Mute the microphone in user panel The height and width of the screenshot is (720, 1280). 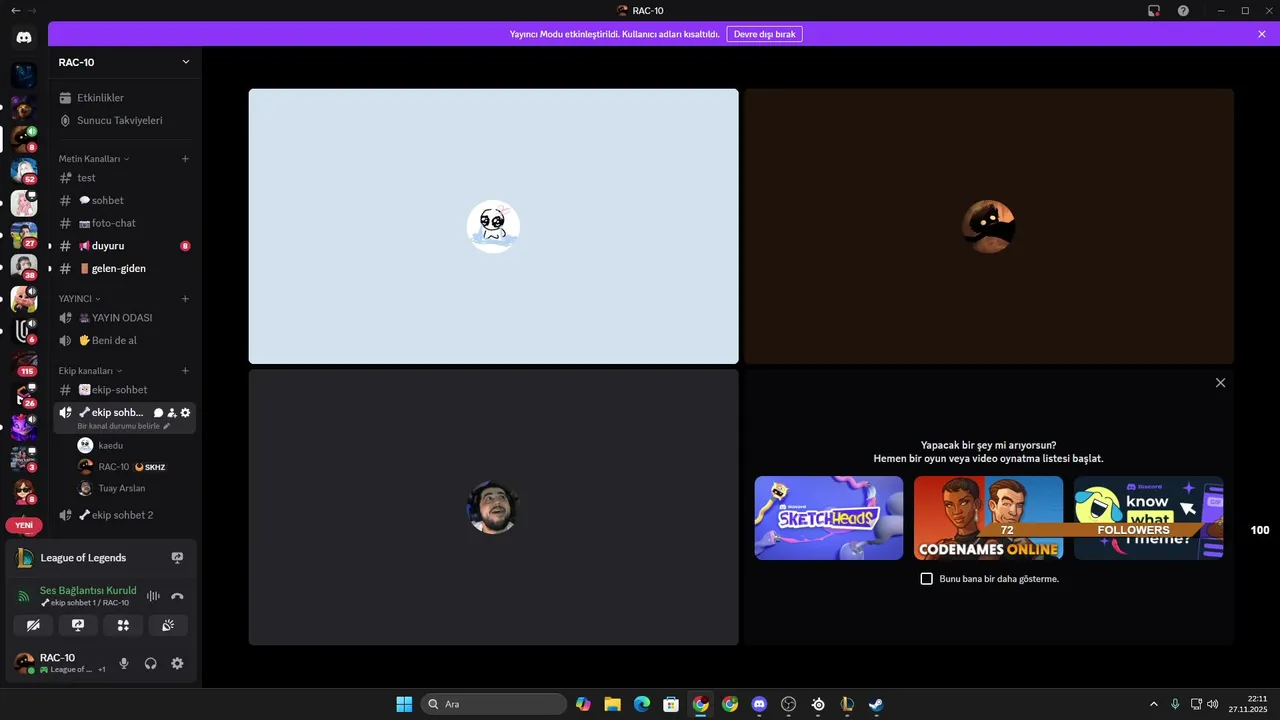pos(124,663)
